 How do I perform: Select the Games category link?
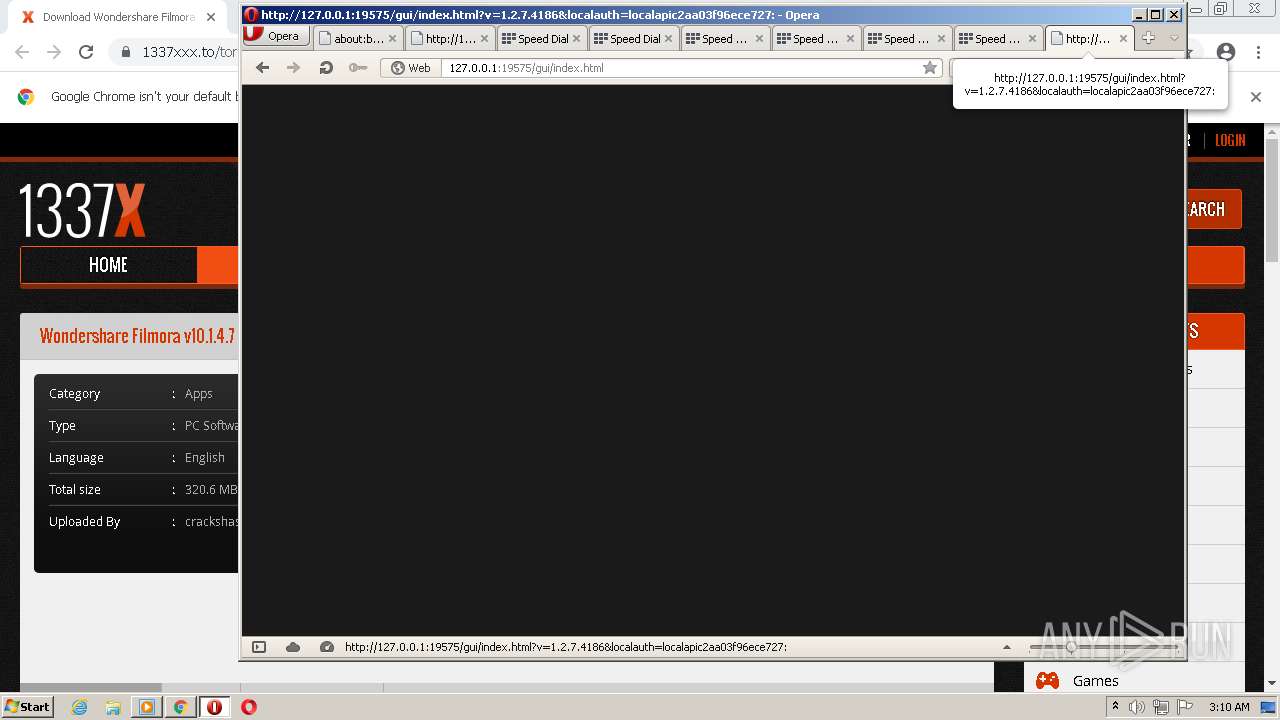click(1095, 681)
